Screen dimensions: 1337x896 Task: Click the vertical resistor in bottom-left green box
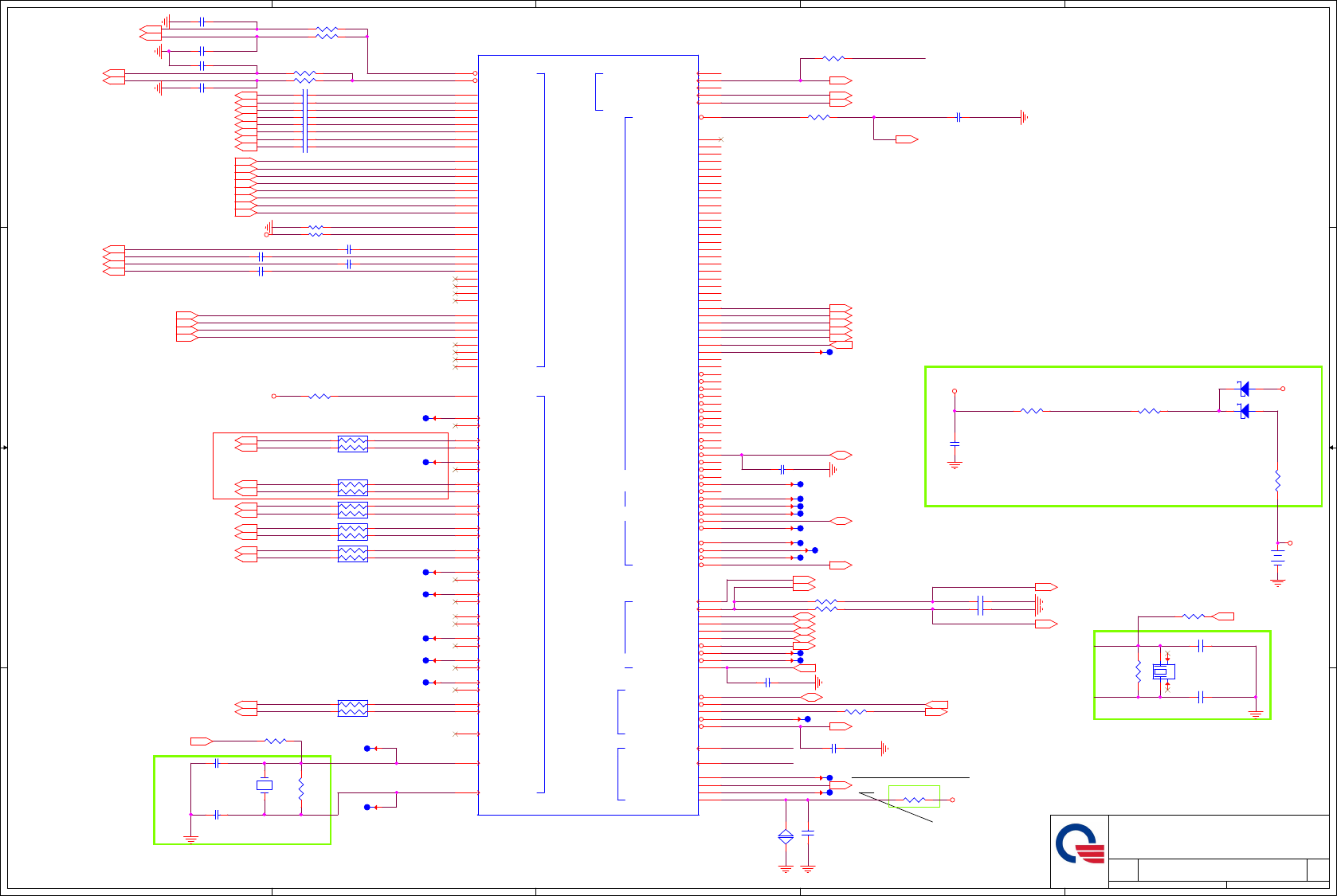[x=301, y=789]
